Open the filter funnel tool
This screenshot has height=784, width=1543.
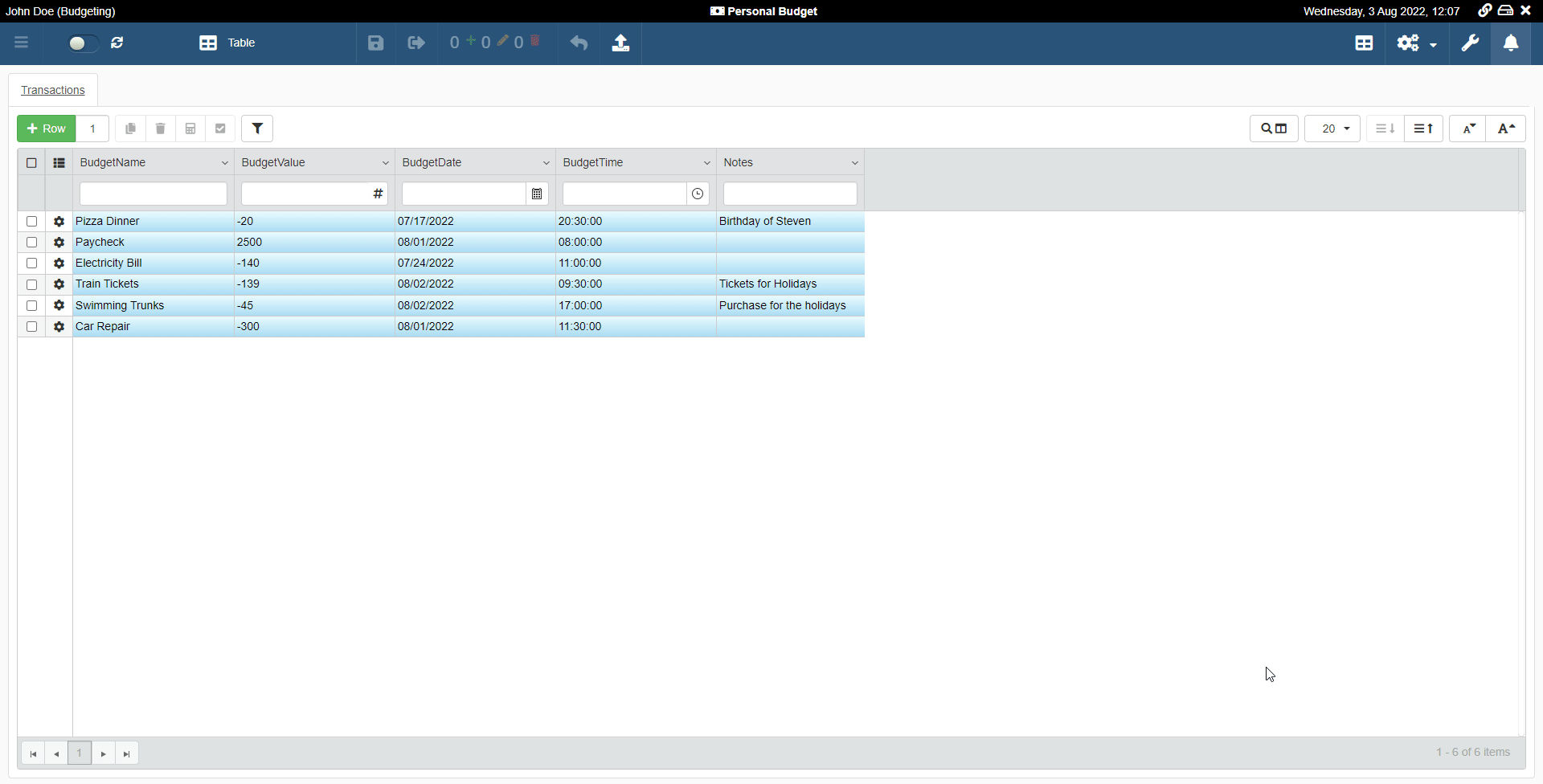click(x=257, y=129)
